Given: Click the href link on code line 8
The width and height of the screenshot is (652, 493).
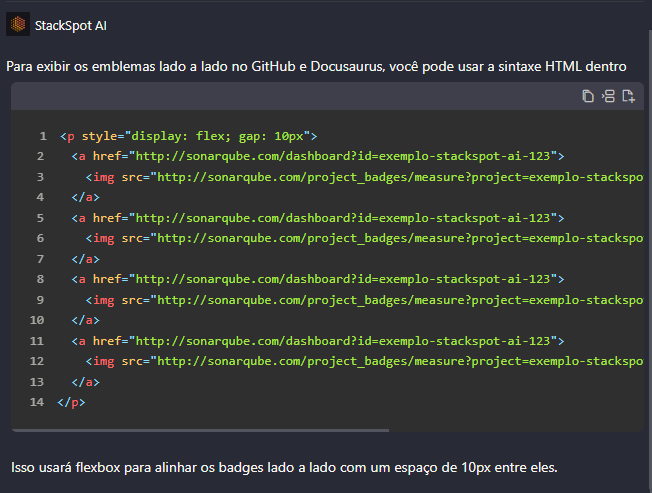Looking at the screenshot, I should pos(318,279).
